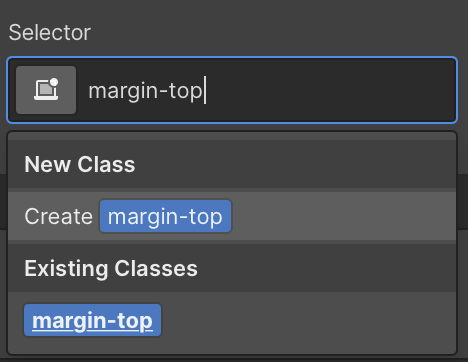Click the blue margin-top chip next to Create
Viewport: 468px width, 362px height.
(x=165, y=216)
